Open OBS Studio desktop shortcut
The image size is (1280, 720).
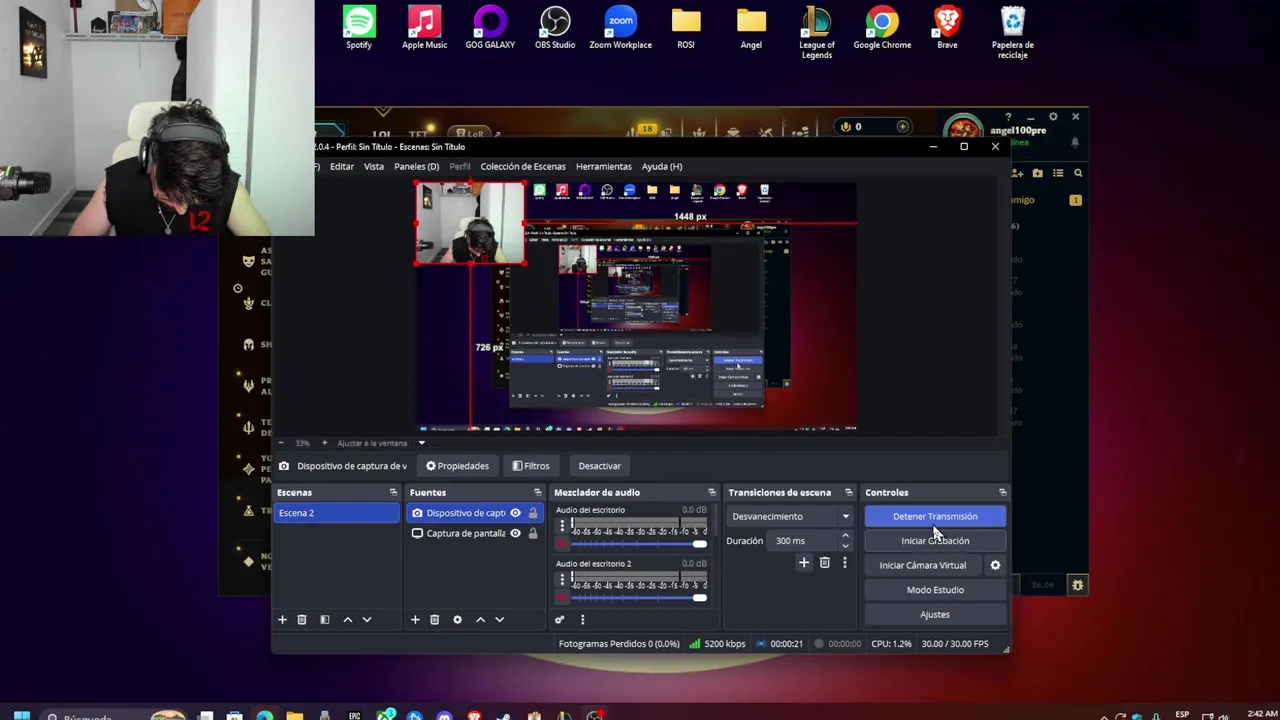(x=555, y=28)
